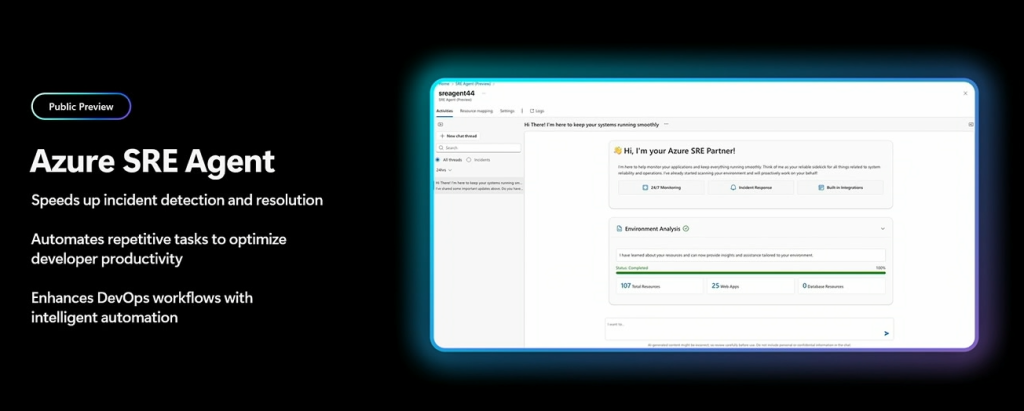
Task: Click the plus icon for New chat thread
Action: click(442, 136)
